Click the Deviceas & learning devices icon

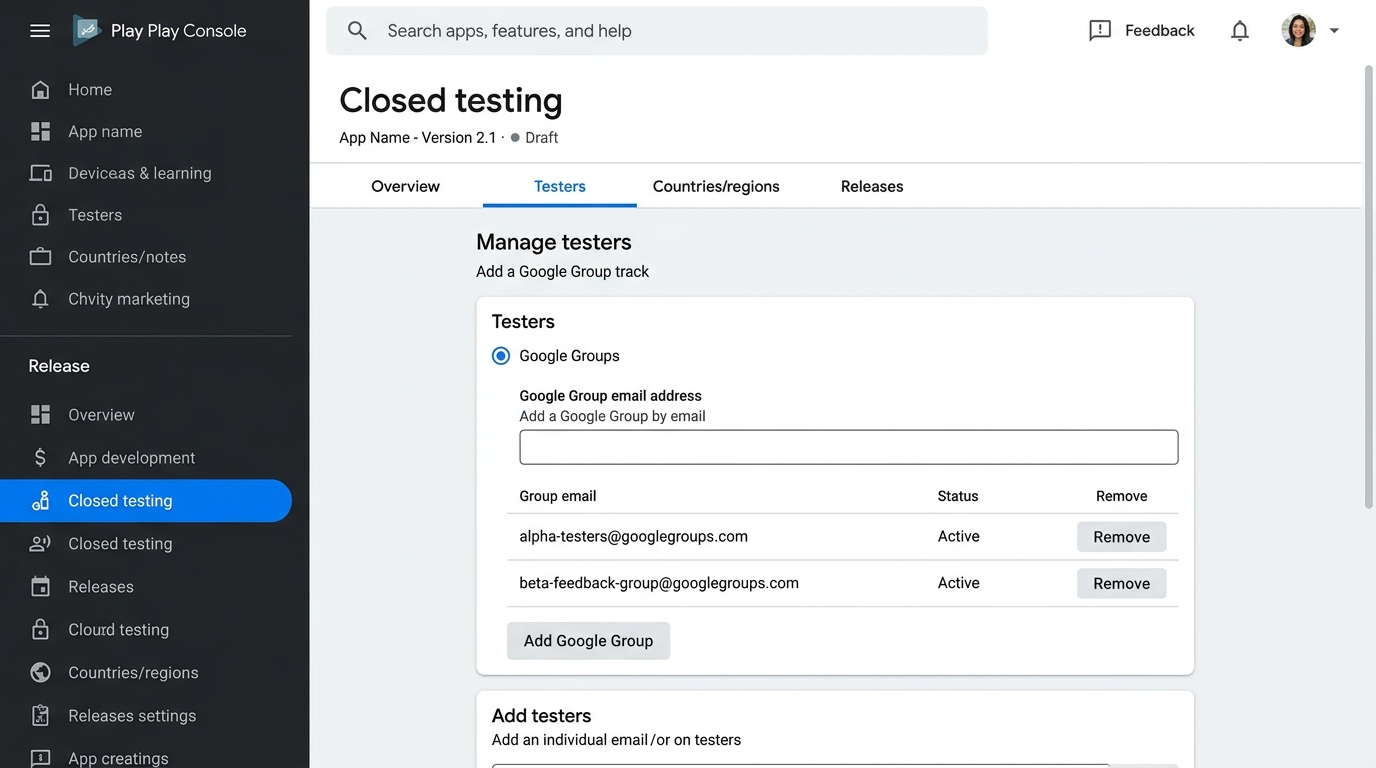(40, 174)
